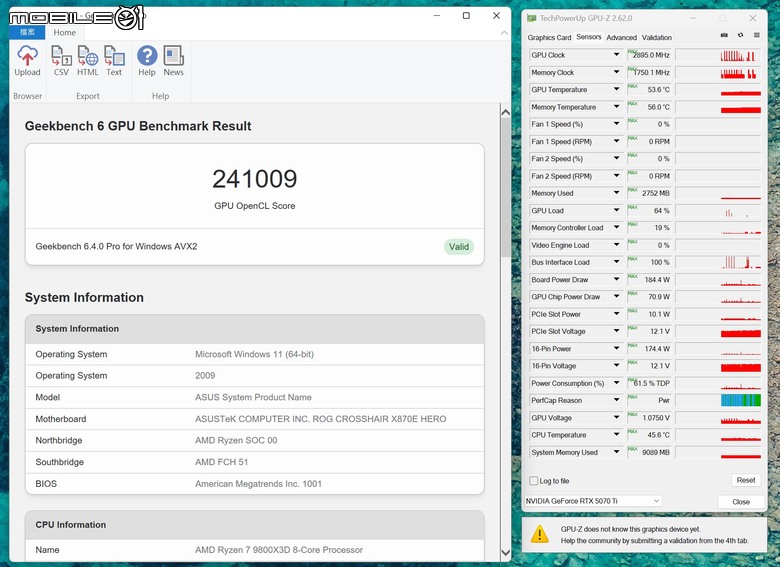The image size is (780, 567).
Task: Open System Memory Used sensor dropdown
Action: (x=616, y=452)
